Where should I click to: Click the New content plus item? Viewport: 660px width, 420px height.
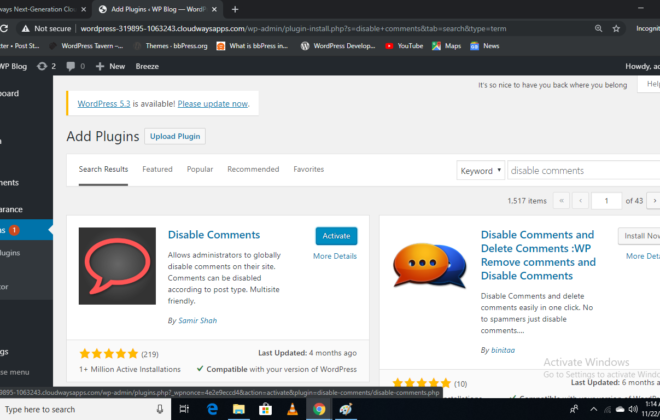pos(110,66)
